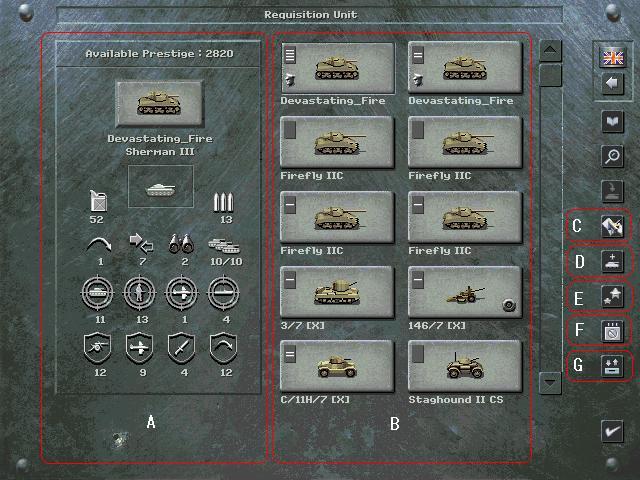
Task: Click the two-arrows movement icon
Action: coord(141,243)
